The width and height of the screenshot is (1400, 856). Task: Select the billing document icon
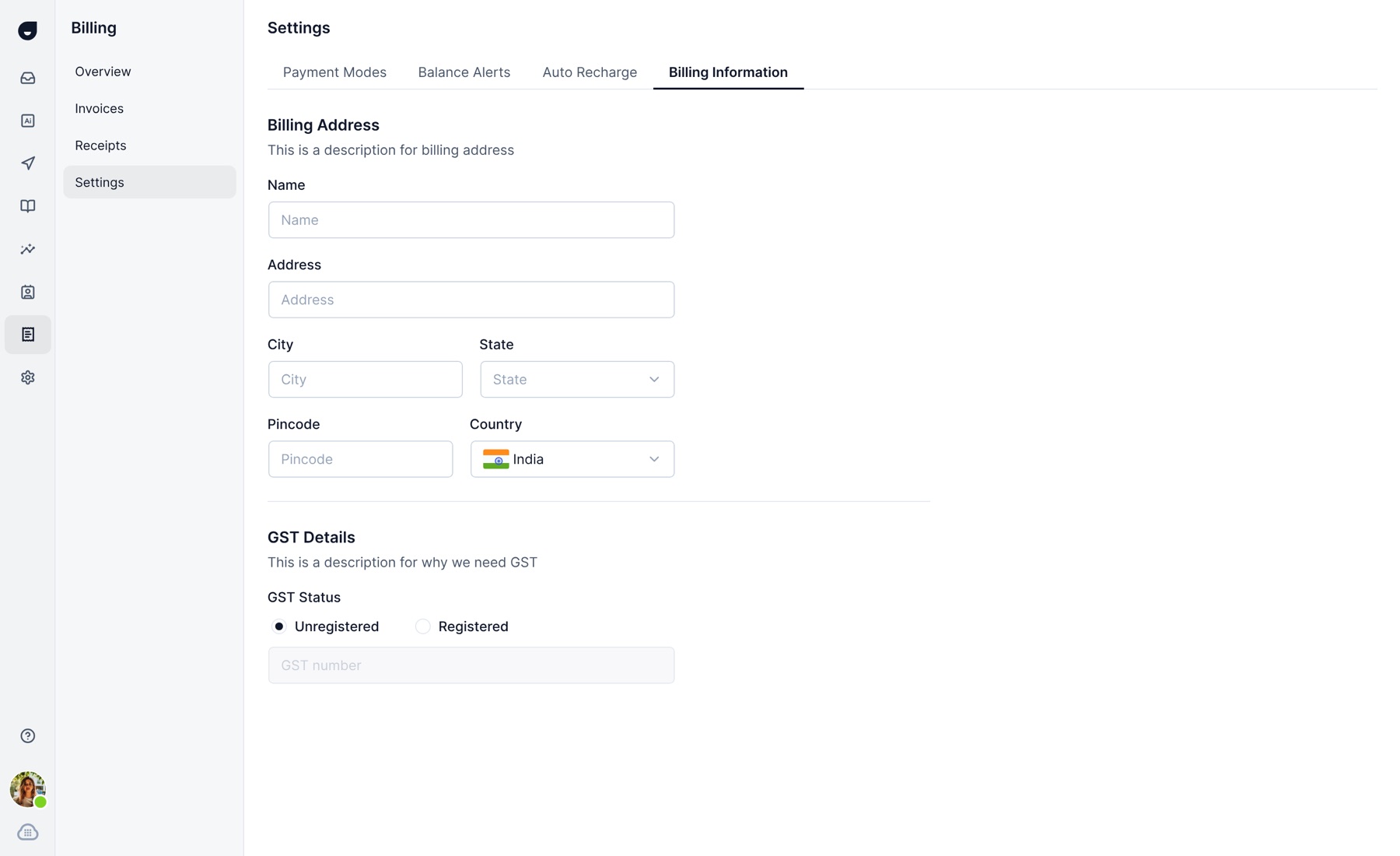coord(27,335)
